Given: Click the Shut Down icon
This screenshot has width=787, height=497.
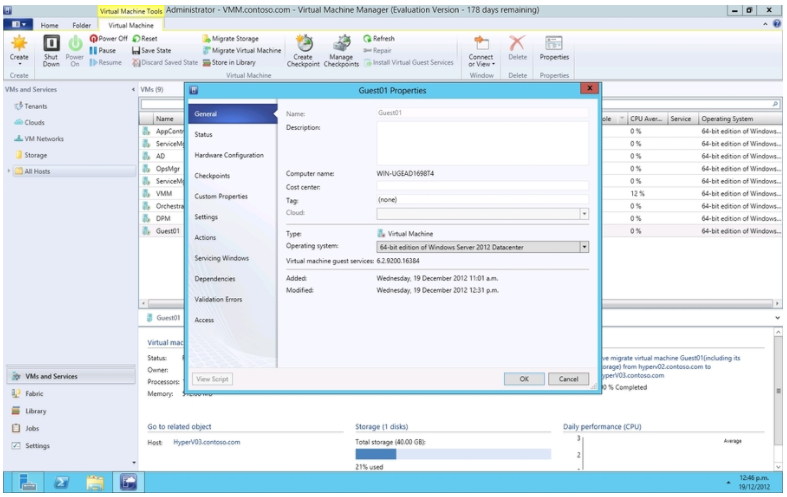Looking at the screenshot, I should pos(51,44).
